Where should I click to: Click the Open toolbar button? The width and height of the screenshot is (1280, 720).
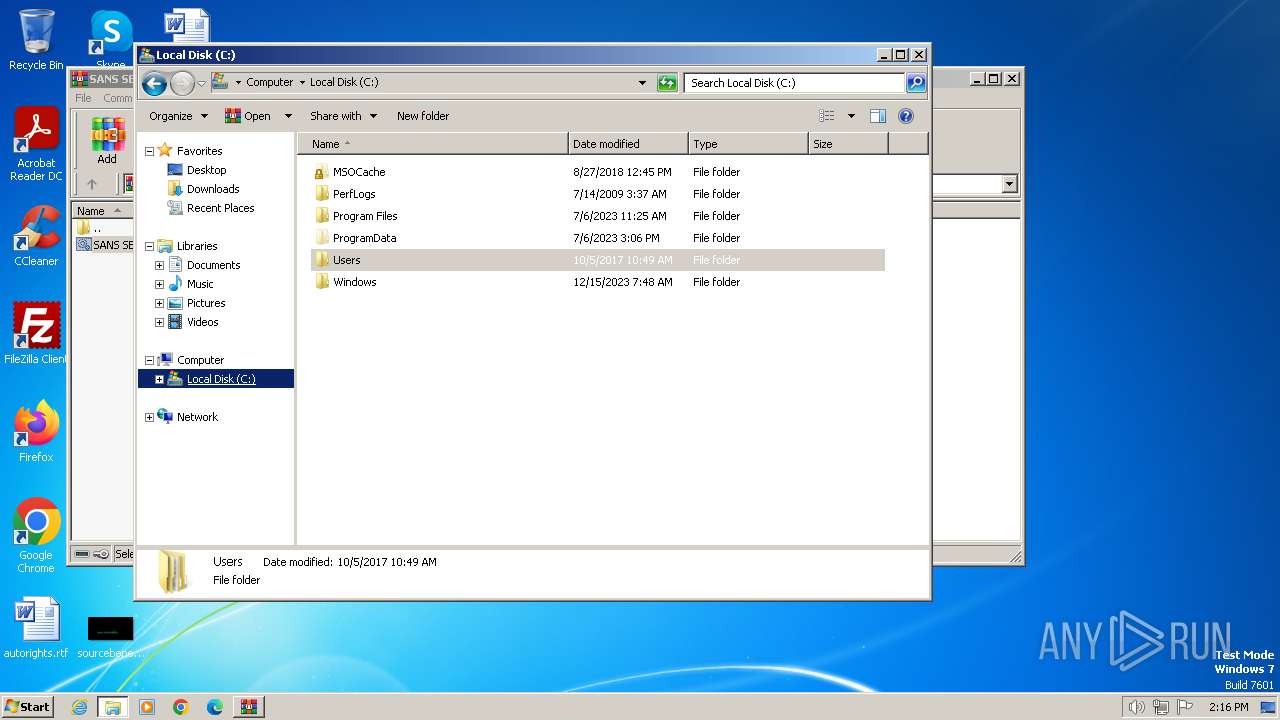coord(248,116)
